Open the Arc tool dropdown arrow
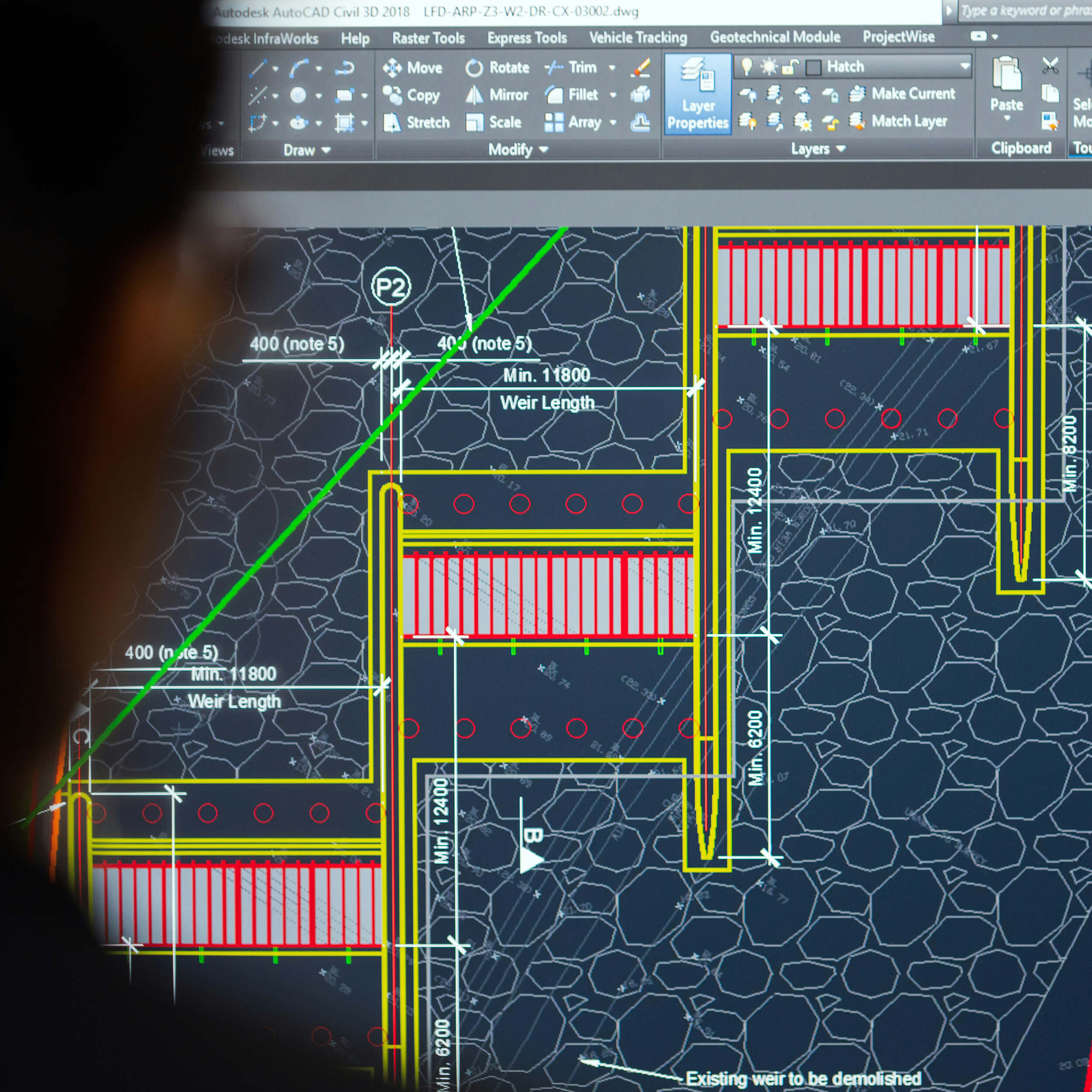This screenshot has height=1092, width=1092. [319, 69]
